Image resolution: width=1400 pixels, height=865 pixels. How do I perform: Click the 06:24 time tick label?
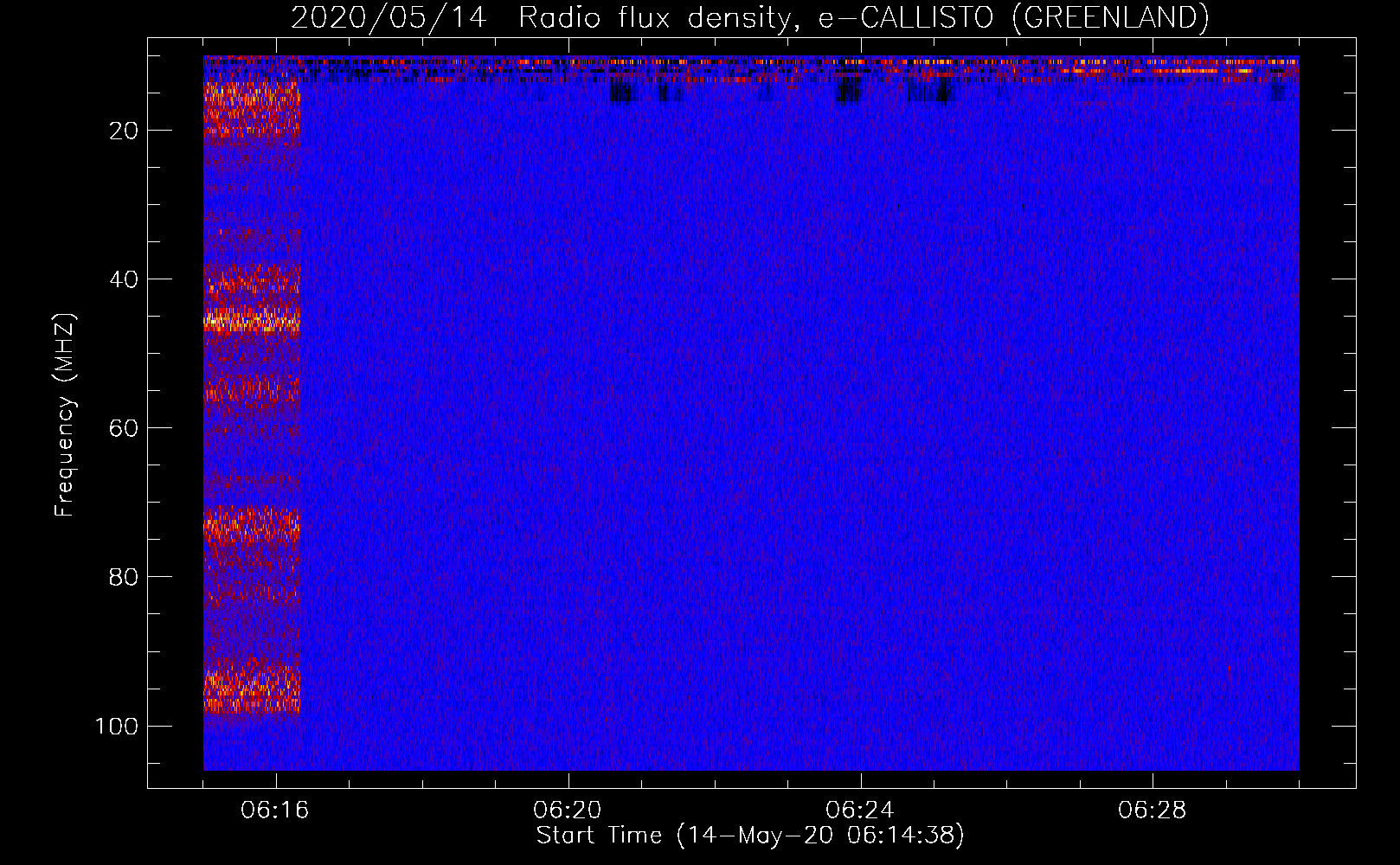(860, 811)
